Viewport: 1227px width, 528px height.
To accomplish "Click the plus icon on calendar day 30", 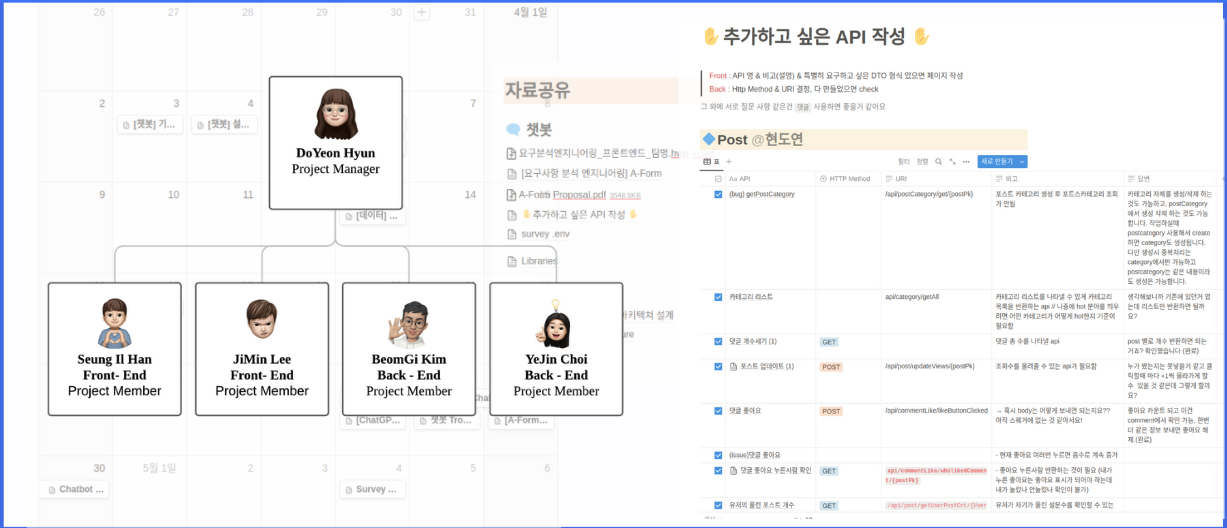I will point(421,13).
